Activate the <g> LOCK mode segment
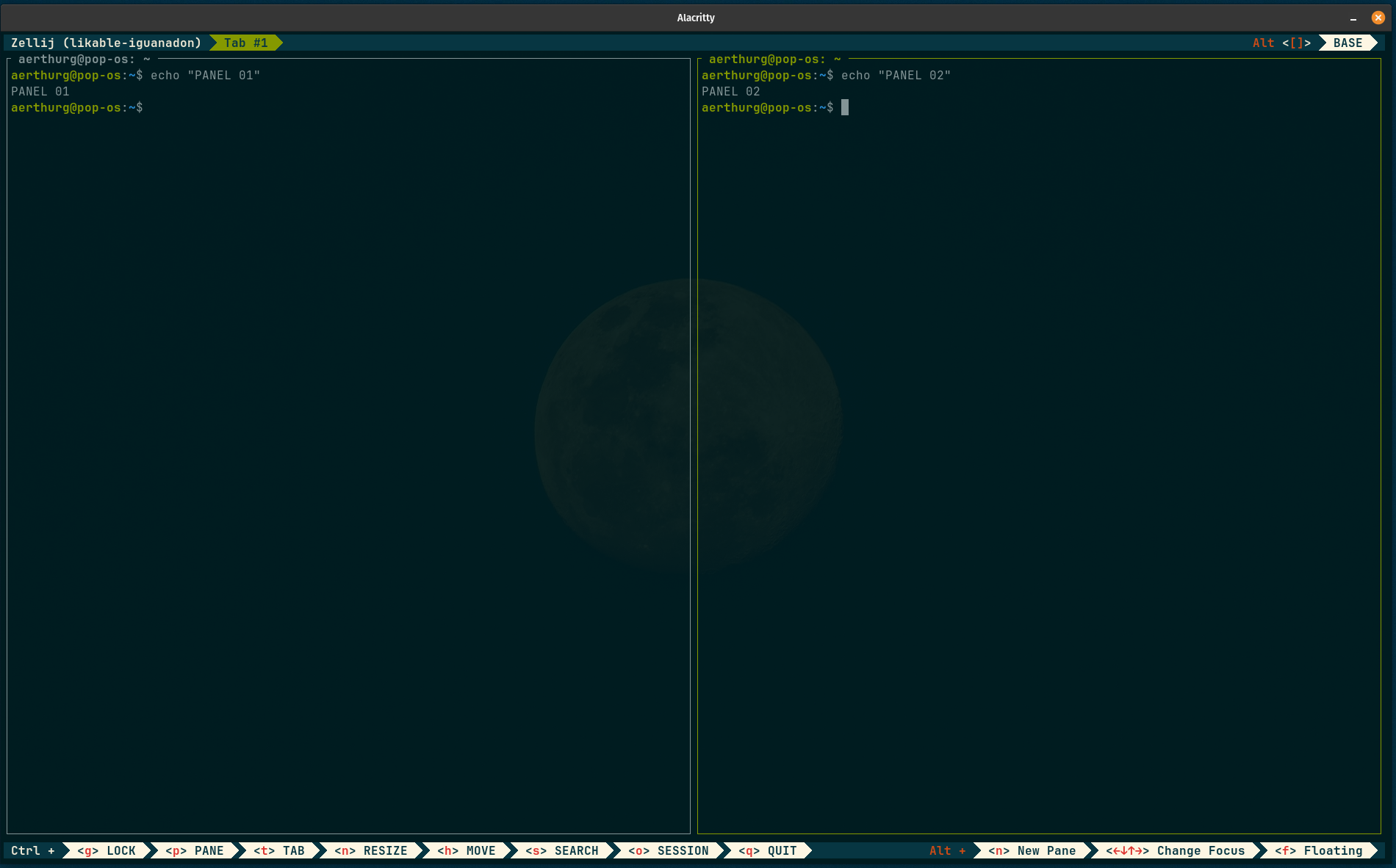The width and height of the screenshot is (1396, 868). point(107,850)
